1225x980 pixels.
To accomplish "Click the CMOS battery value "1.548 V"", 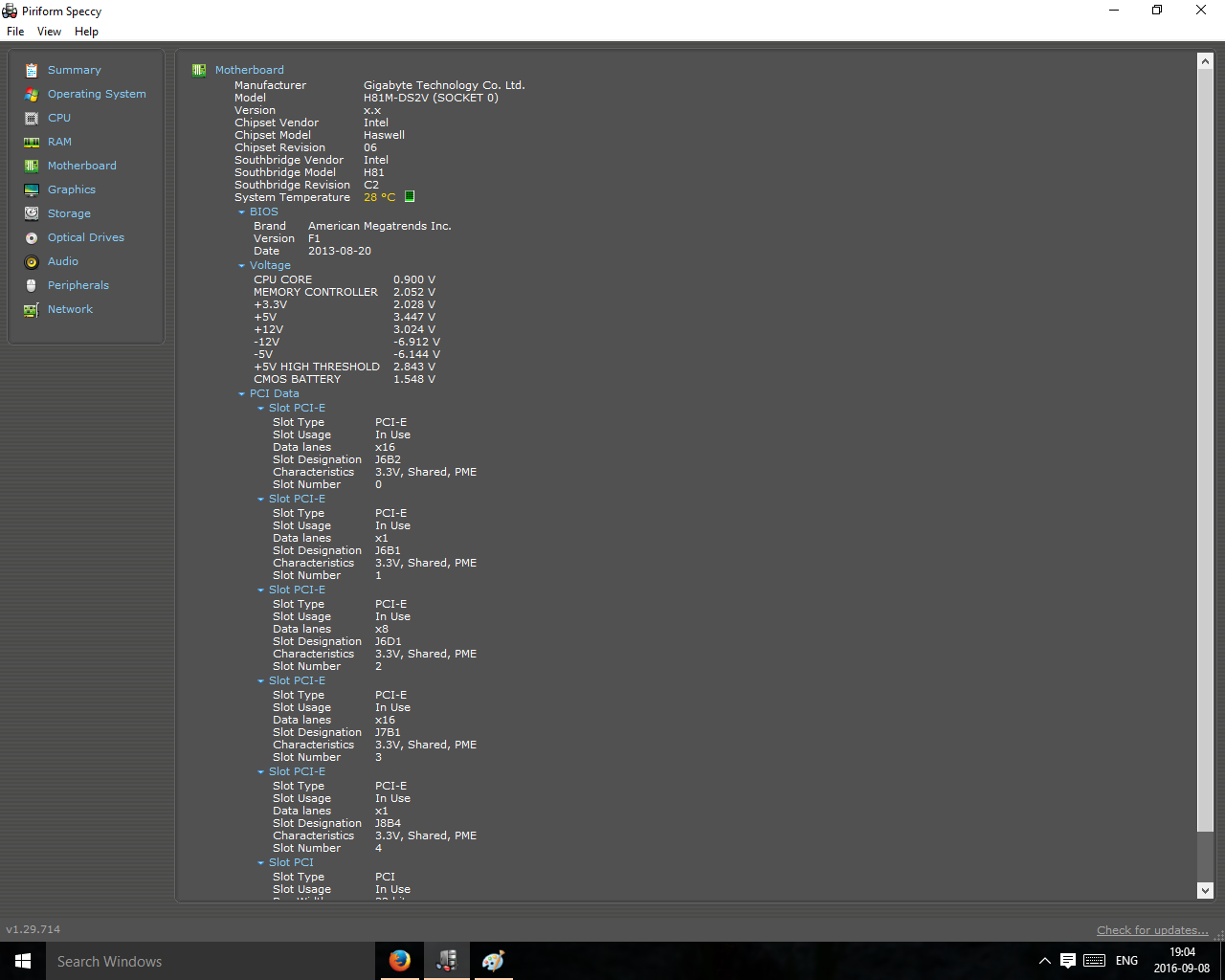I will click(x=414, y=379).
